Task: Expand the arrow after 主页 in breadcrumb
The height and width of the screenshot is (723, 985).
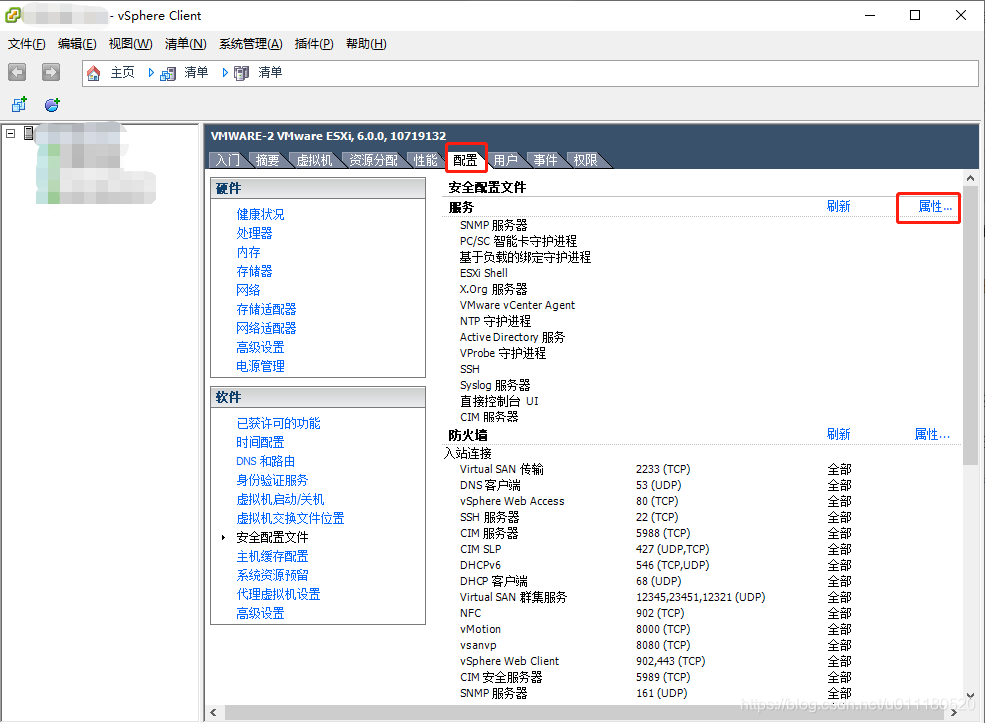Action: click(x=151, y=73)
